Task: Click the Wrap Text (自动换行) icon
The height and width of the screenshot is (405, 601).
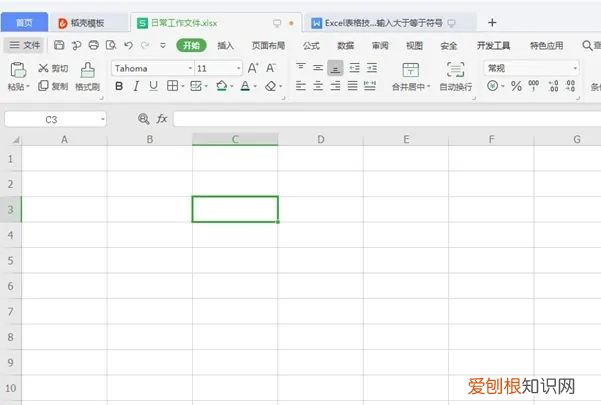Action: [x=455, y=70]
